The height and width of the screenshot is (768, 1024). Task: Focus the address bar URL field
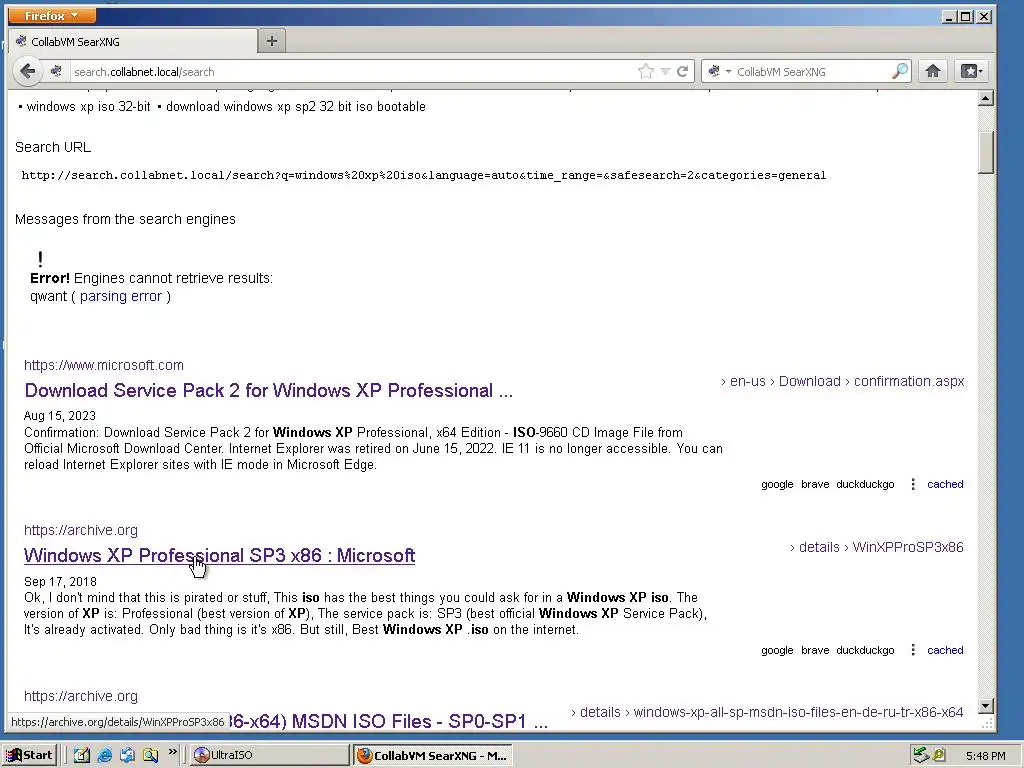coord(353,71)
